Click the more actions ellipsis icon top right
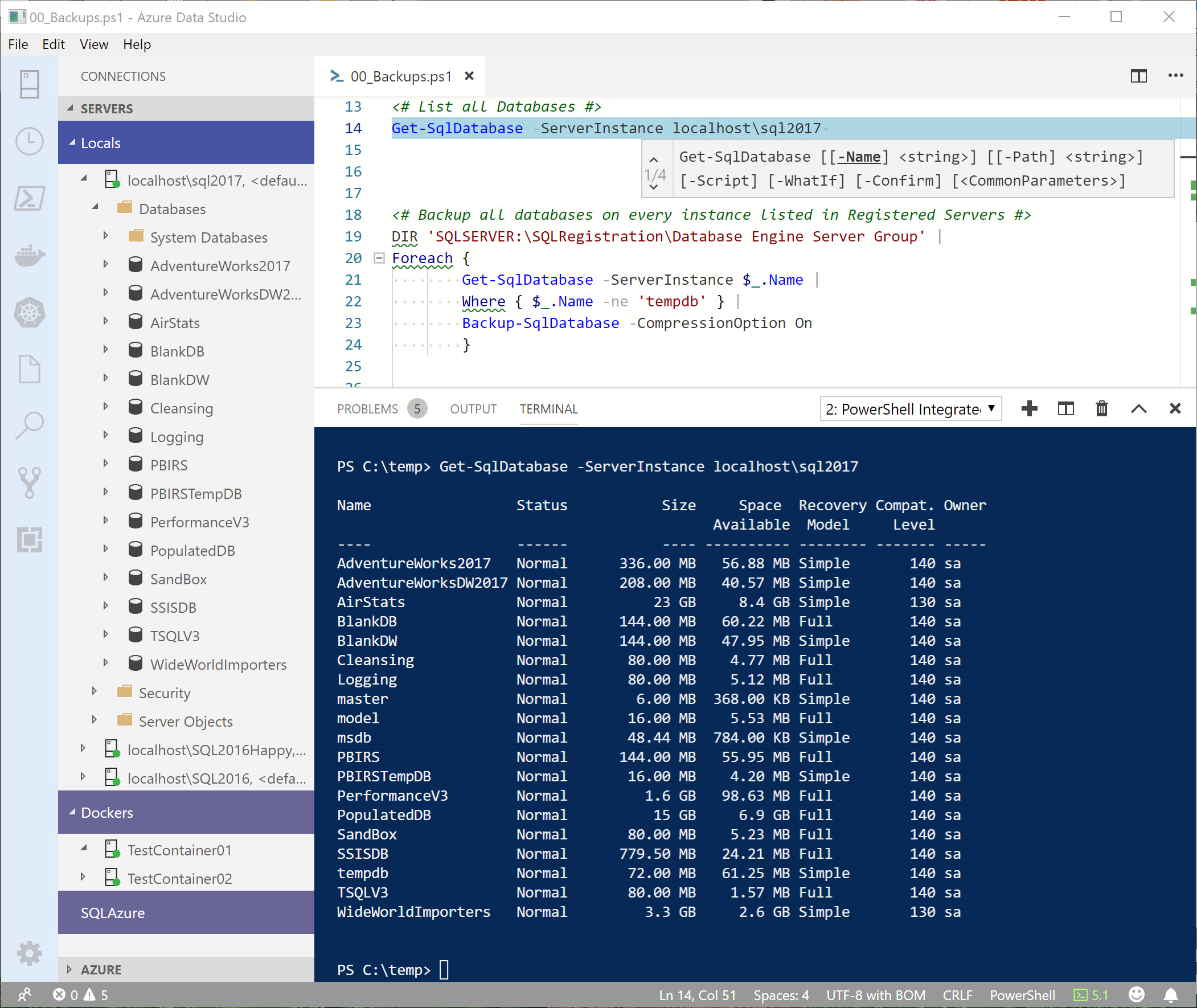This screenshot has height=1008, width=1197. pos(1175,75)
